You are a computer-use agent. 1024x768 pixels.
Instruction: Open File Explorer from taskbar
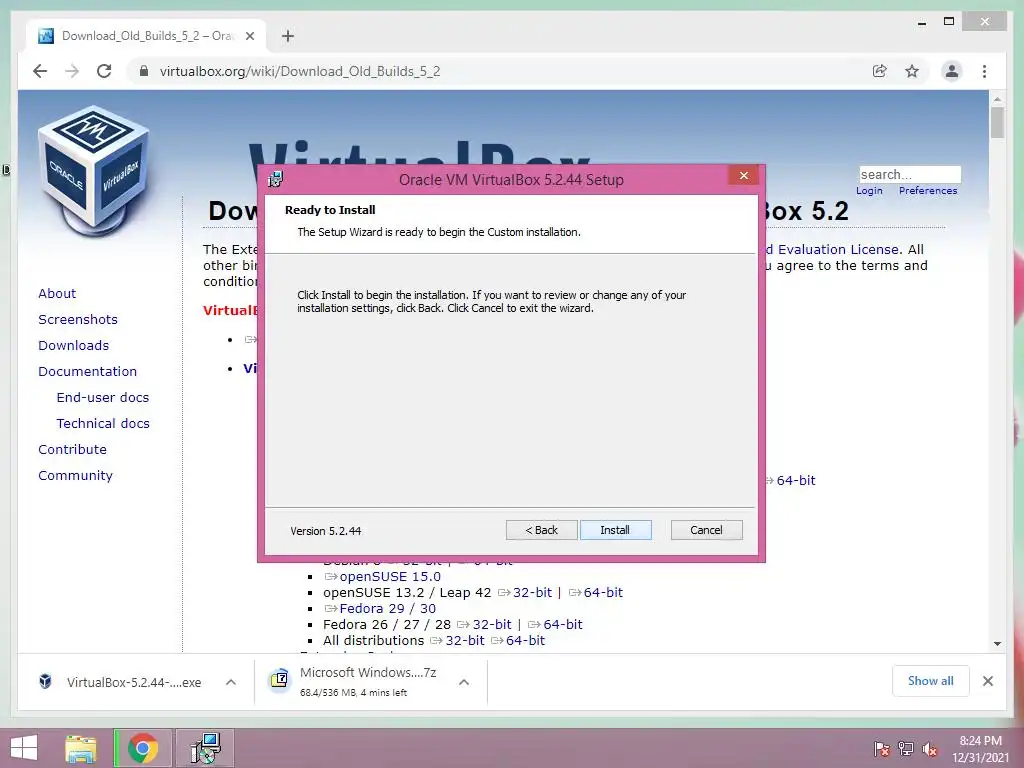(x=81, y=748)
